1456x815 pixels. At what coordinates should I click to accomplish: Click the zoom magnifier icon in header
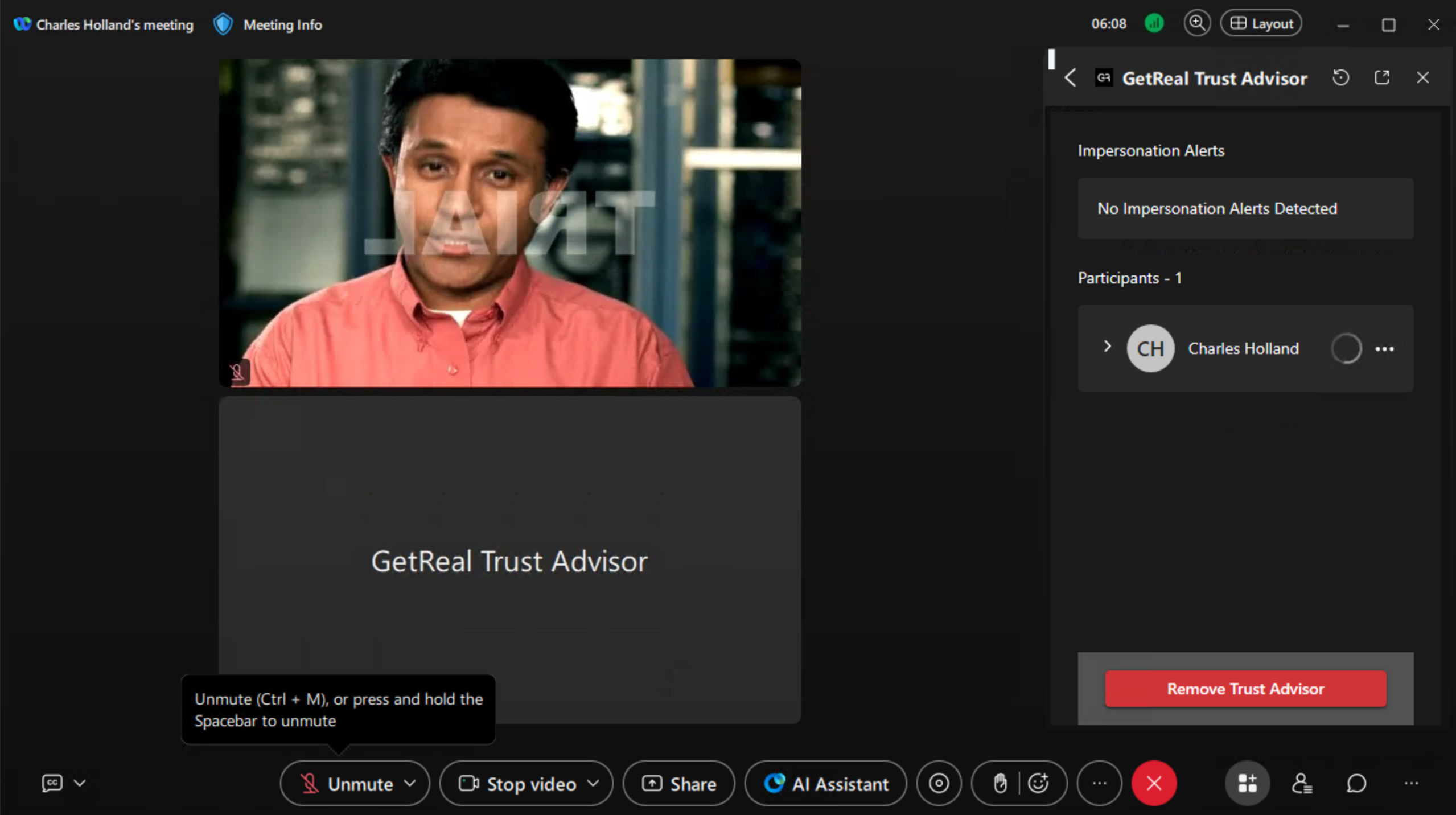[1196, 23]
